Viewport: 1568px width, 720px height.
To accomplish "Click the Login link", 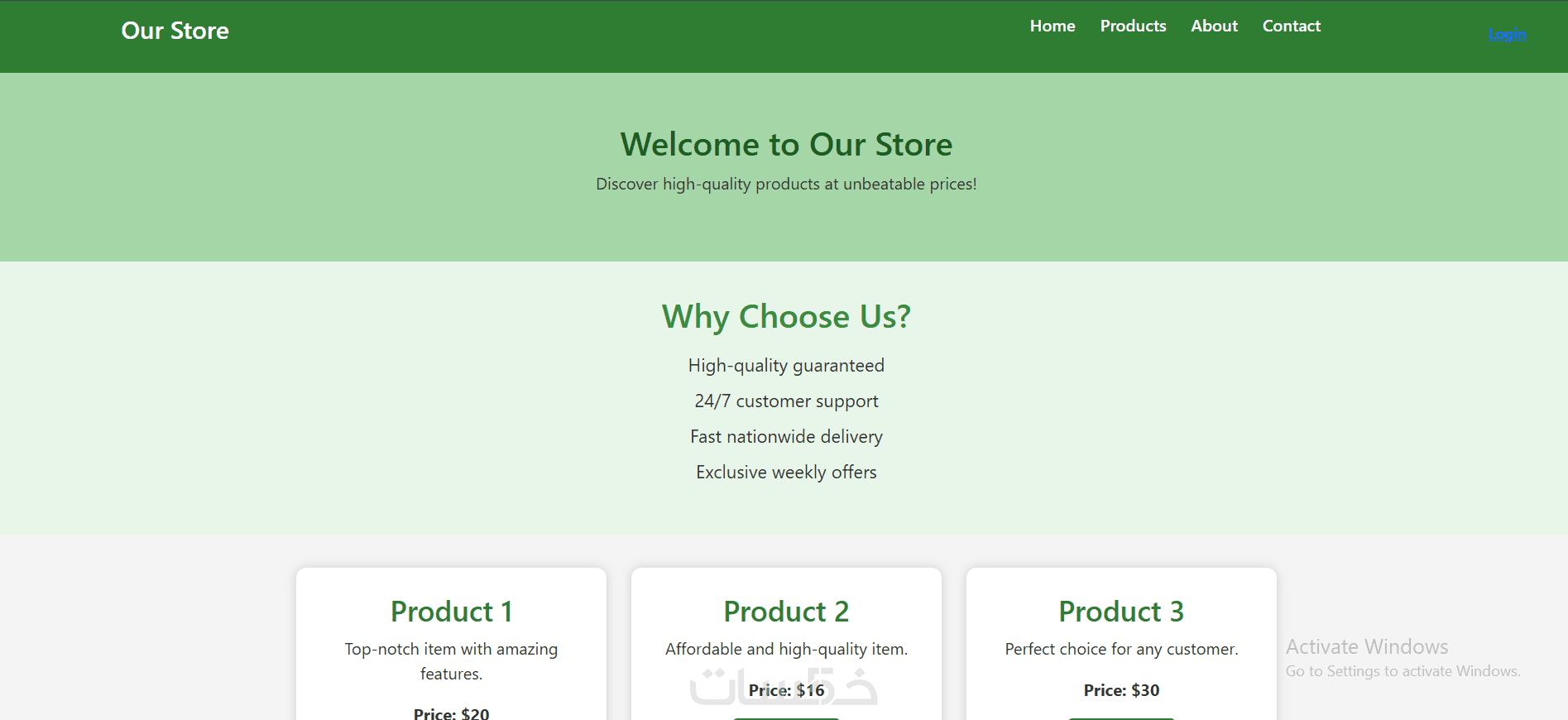I will tap(1507, 34).
